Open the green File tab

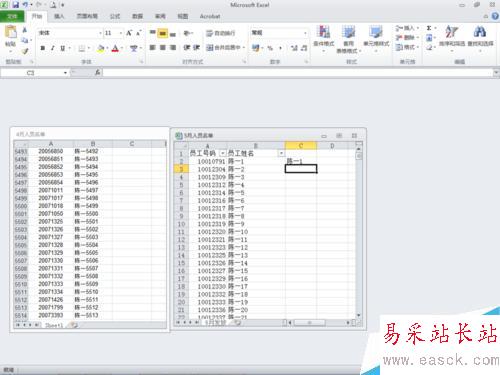point(12,16)
